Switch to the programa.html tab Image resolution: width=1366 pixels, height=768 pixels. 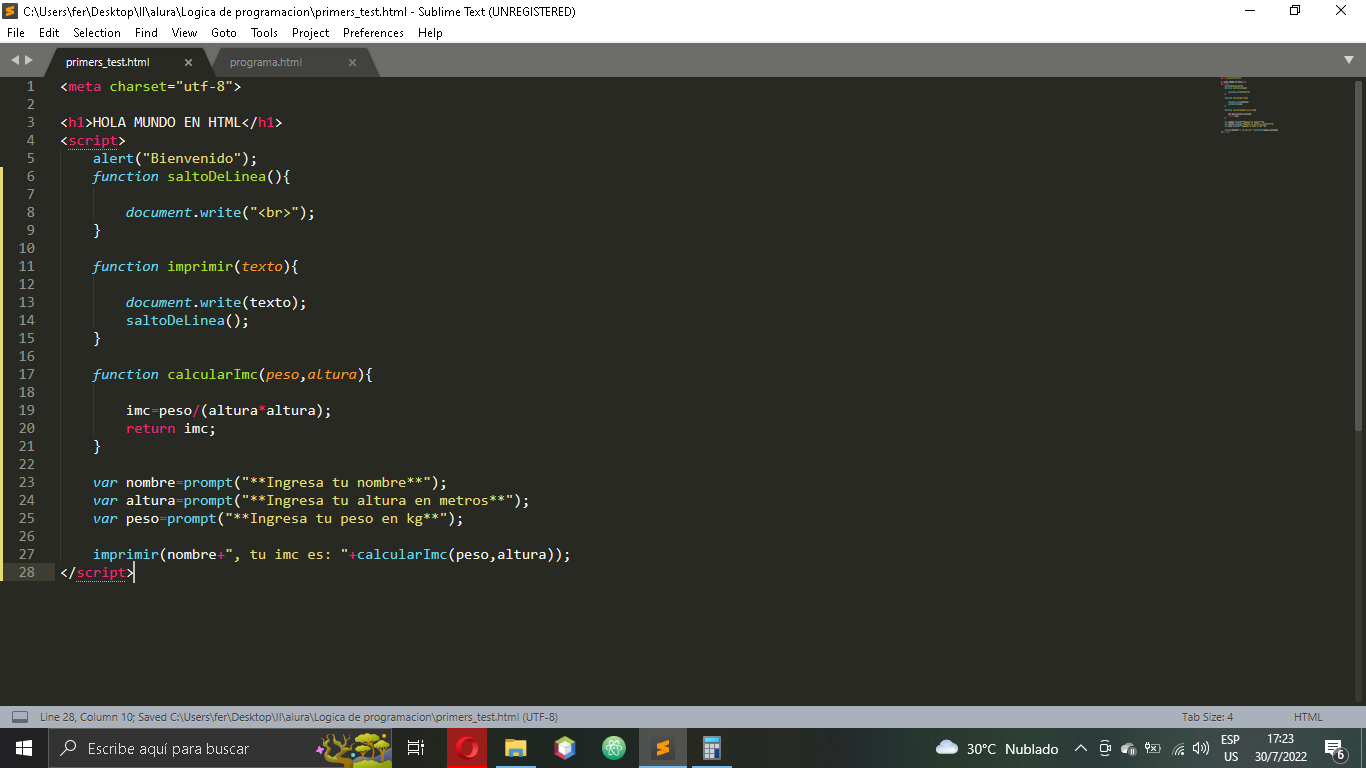(x=266, y=62)
